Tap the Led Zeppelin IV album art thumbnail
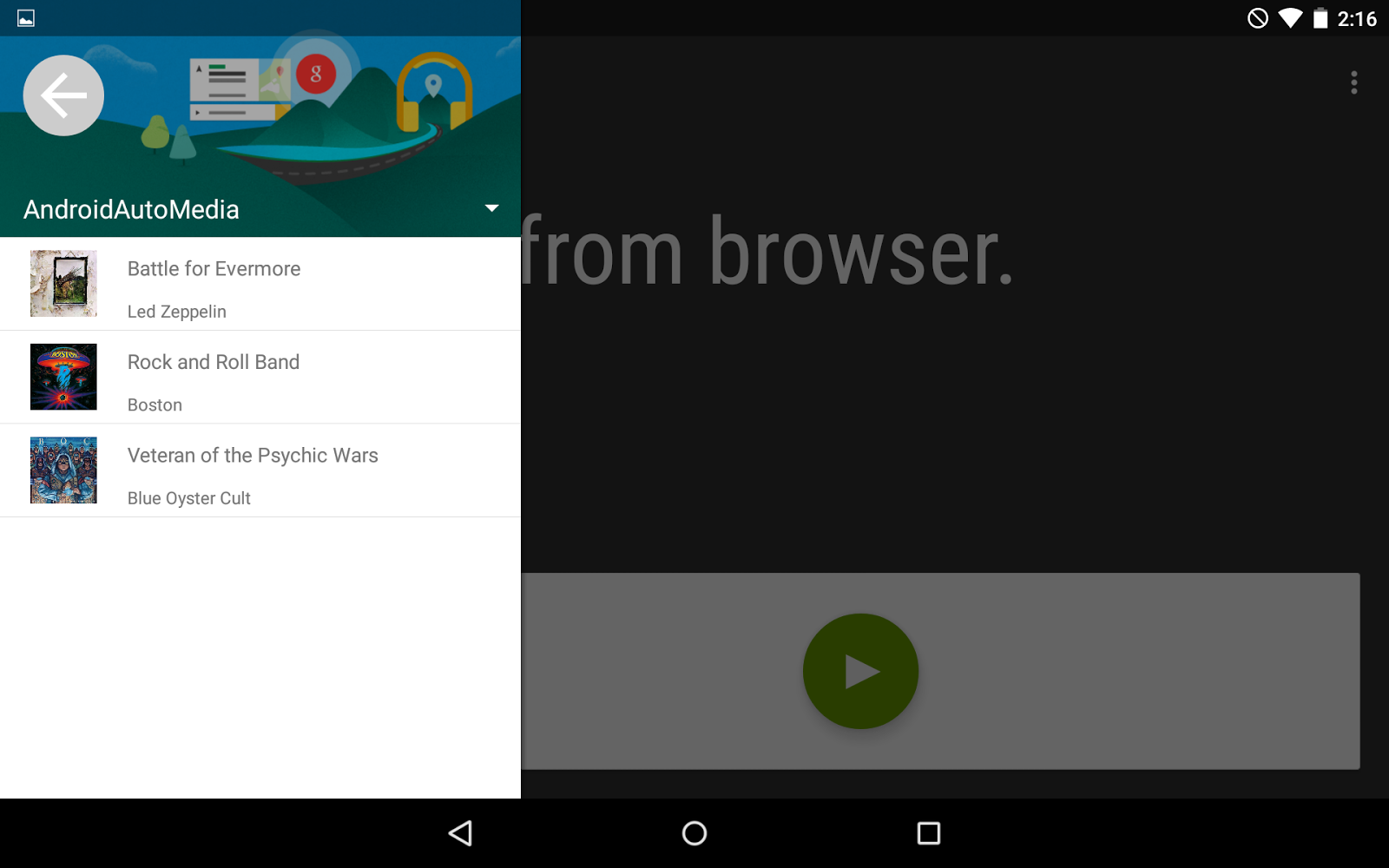 coord(63,283)
